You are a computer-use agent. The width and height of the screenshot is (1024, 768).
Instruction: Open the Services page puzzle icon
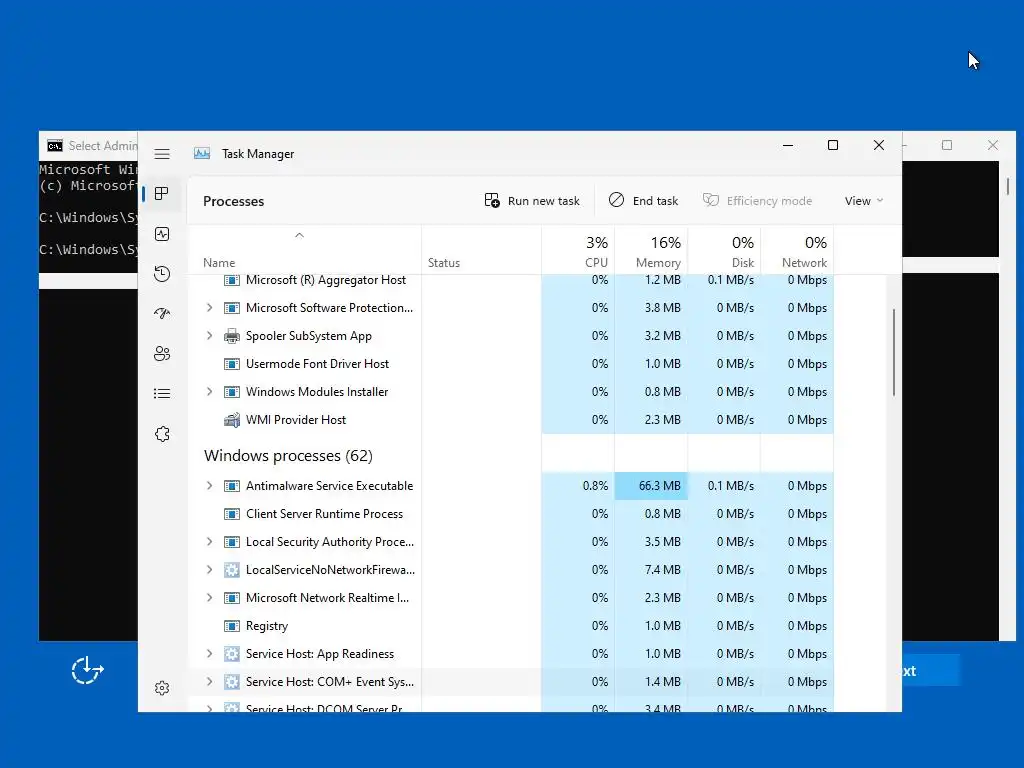click(162, 434)
